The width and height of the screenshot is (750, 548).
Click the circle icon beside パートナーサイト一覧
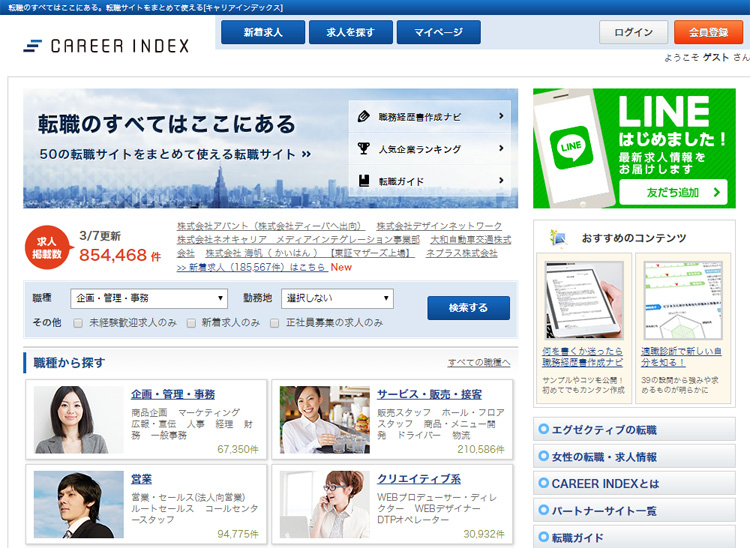click(x=543, y=510)
